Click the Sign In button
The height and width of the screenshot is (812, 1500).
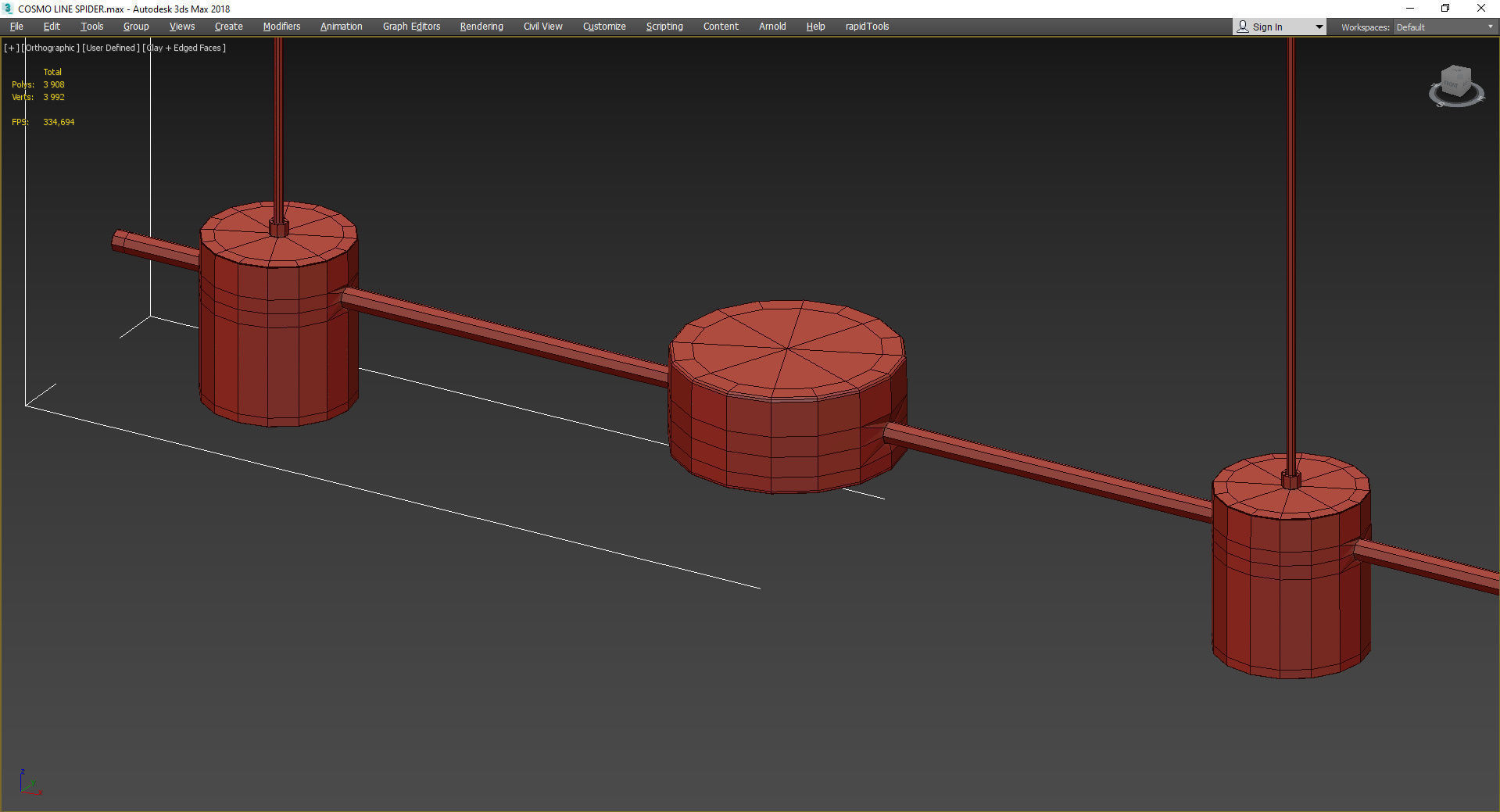pos(1267,27)
